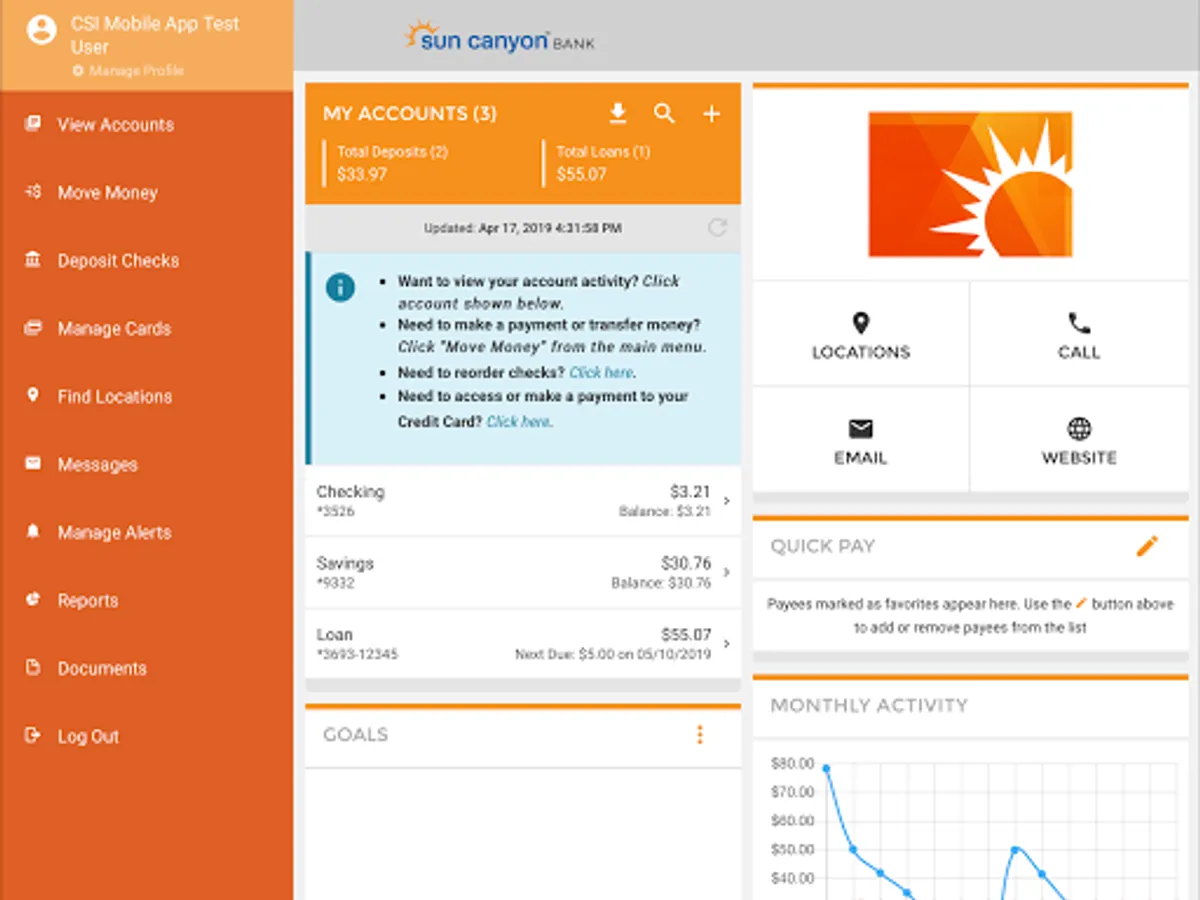Click the MY ACCOUNTS (3) header

(x=410, y=114)
